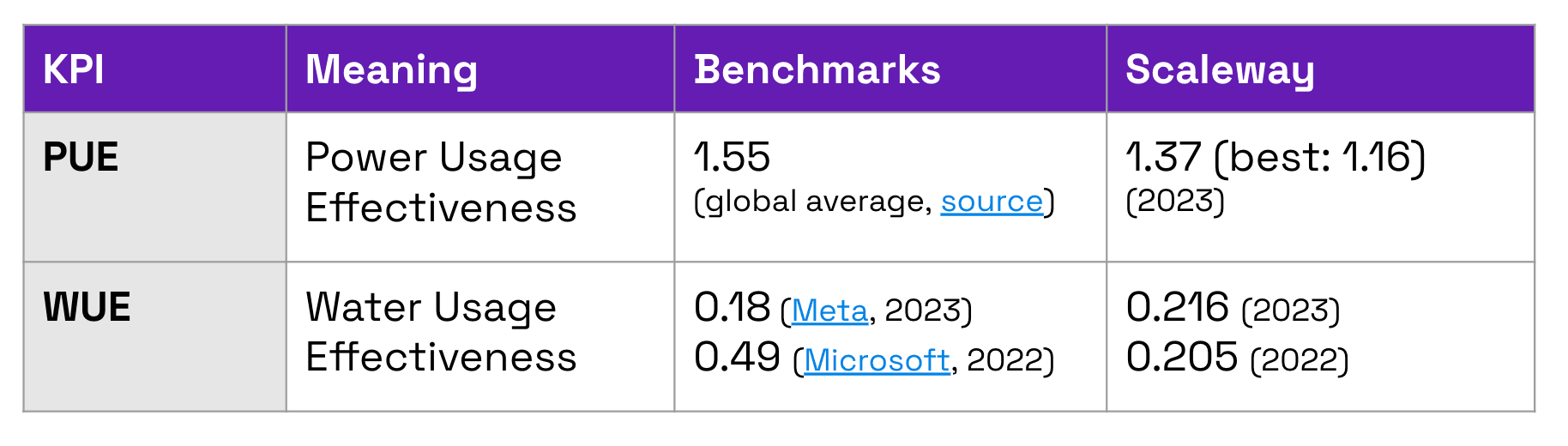
Task: Click the 0.18 WUE benchmark value
Action: point(732,308)
